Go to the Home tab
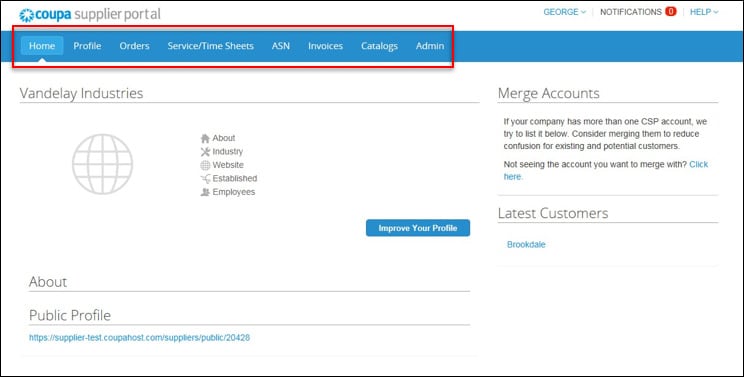 coord(42,46)
